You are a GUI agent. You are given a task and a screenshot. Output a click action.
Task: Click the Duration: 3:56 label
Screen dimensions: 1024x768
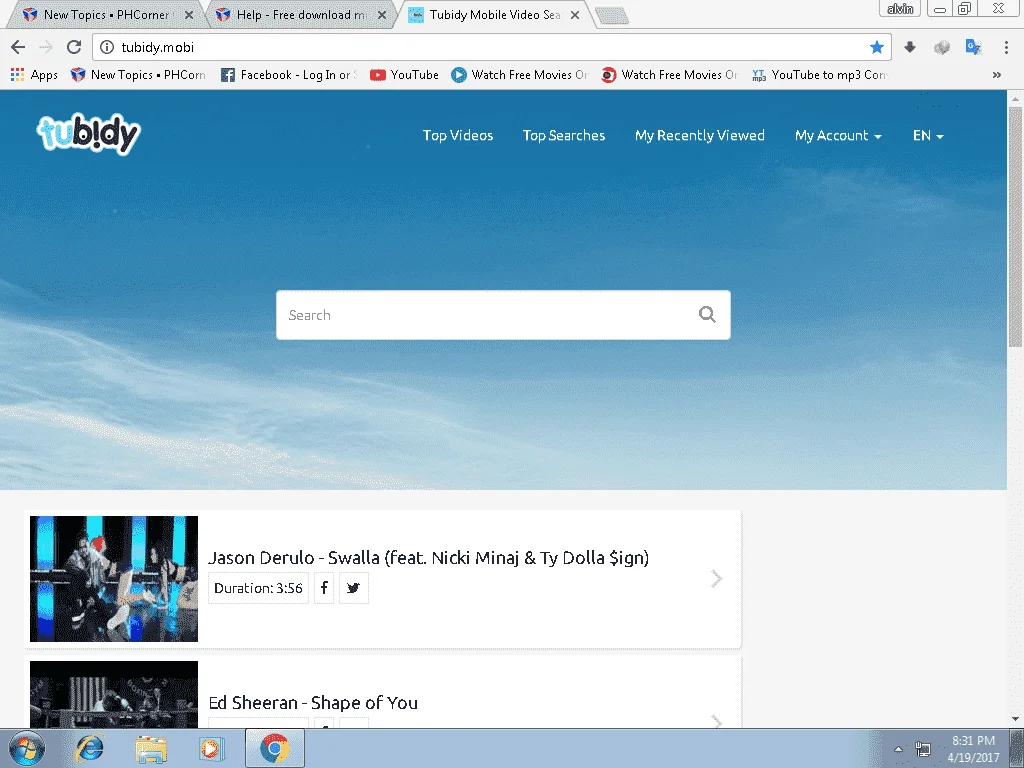click(258, 588)
